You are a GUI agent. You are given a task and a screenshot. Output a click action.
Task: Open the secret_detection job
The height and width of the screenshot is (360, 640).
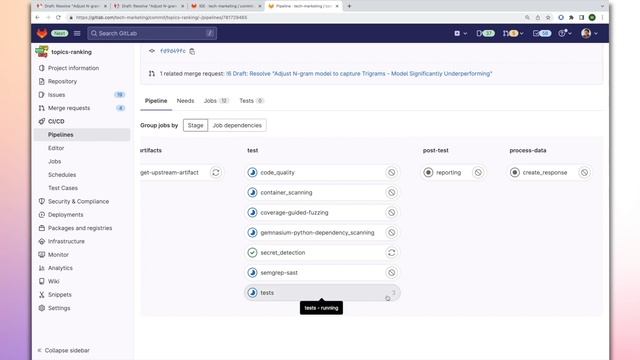[282, 253]
